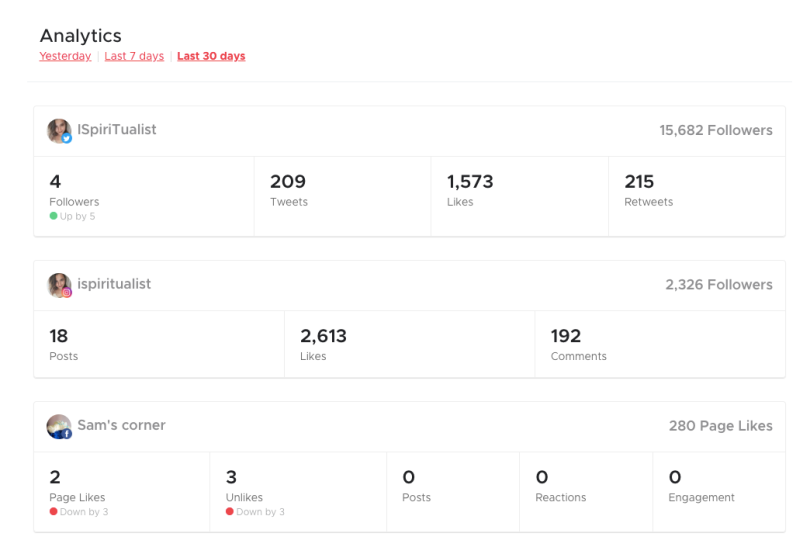Viewport: 810px width, 547px height.
Task: Switch to Last 7 days range
Action: pos(134,56)
